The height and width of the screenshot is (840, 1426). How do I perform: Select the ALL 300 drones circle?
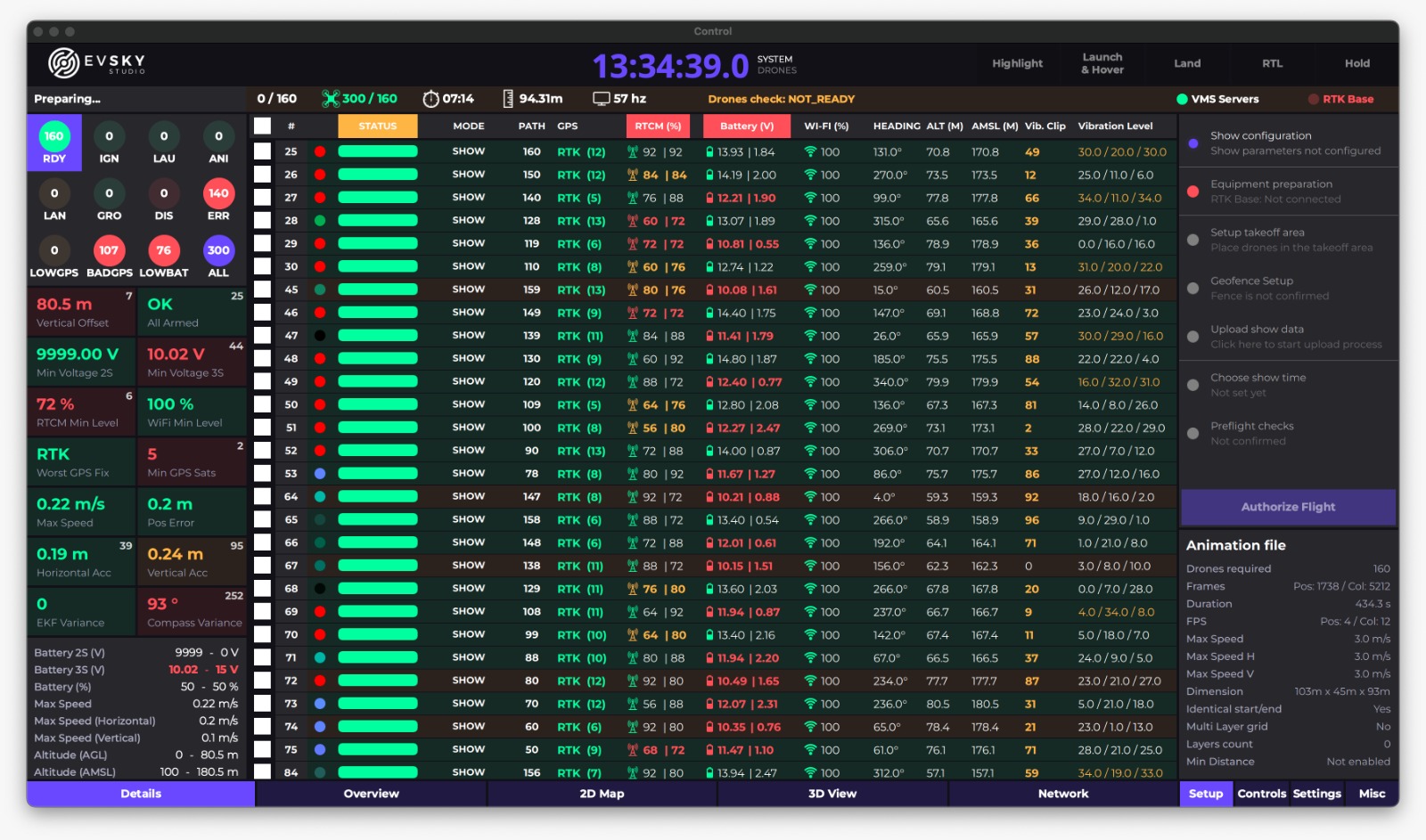(218, 250)
